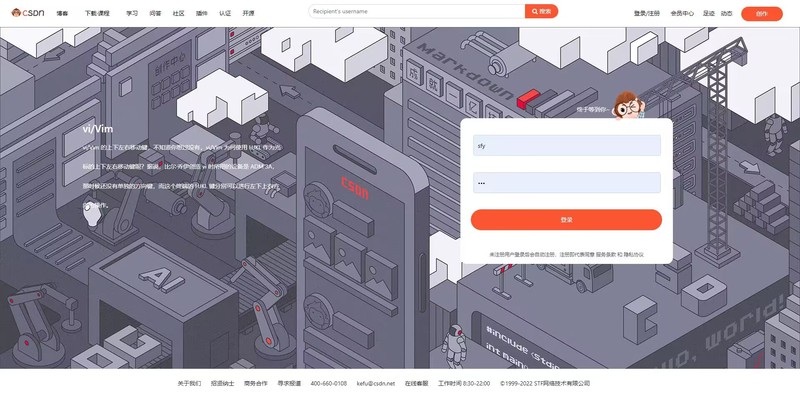Open the 下载·课程 menu item
The height and width of the screenshot is (400, 800).
click(x=97, y=14)
